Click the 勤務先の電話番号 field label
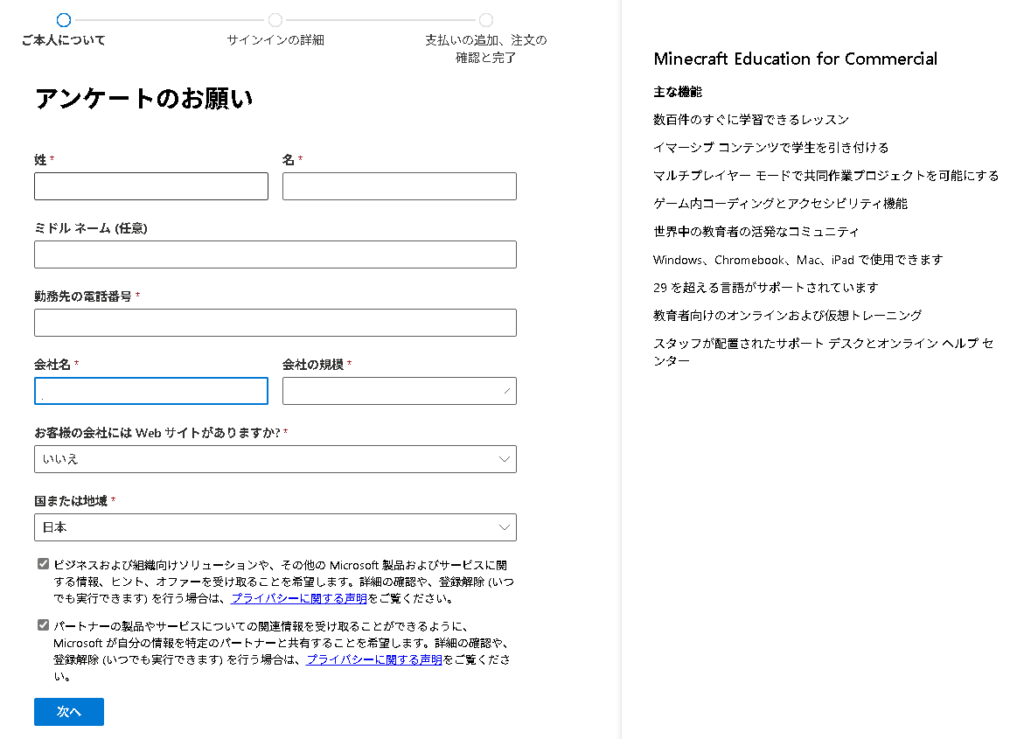 (83, 296)
